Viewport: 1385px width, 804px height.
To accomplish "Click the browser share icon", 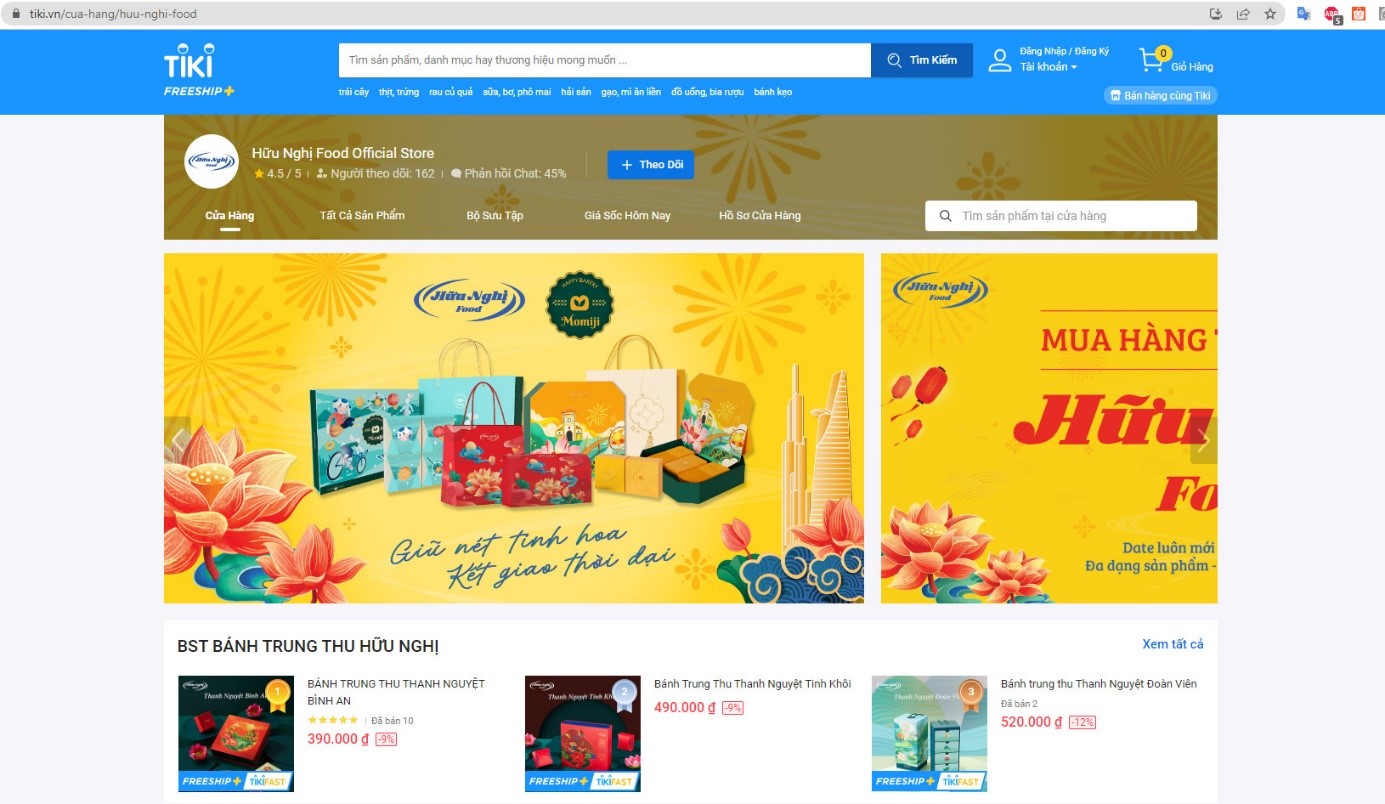I will click(1243, 14).
